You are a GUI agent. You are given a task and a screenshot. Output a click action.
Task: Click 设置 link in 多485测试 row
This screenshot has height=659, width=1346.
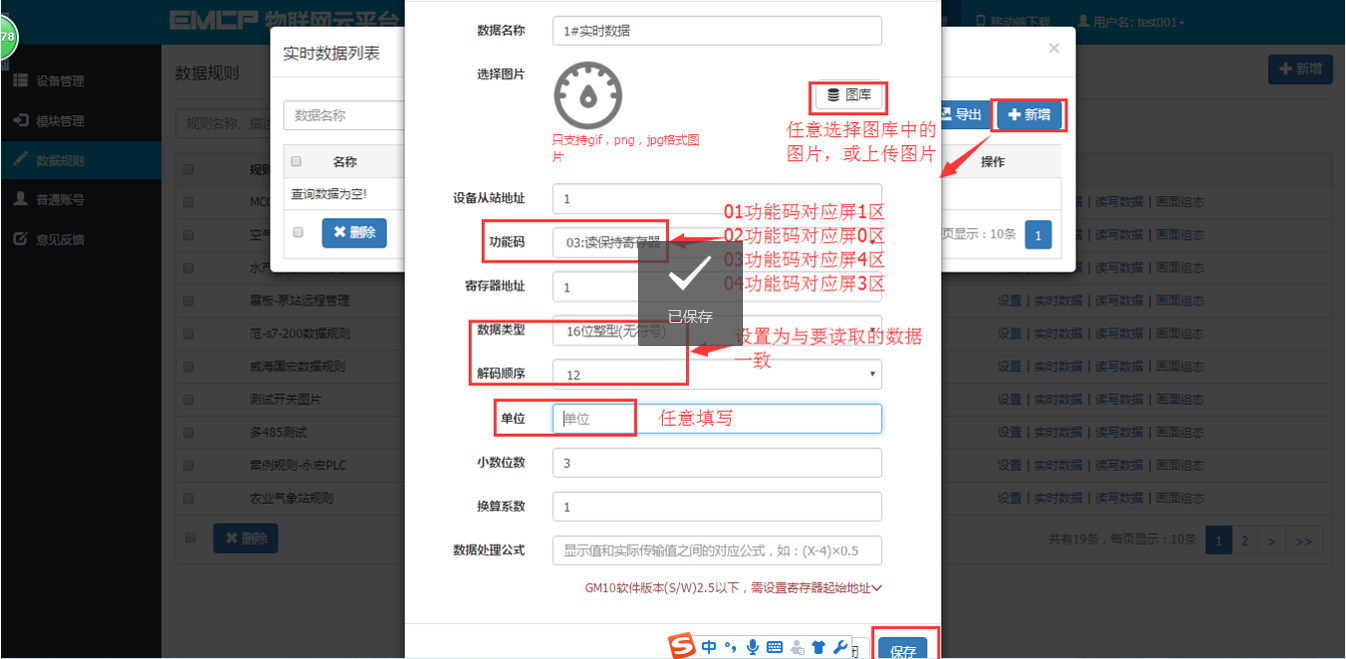coord(1009,432)
